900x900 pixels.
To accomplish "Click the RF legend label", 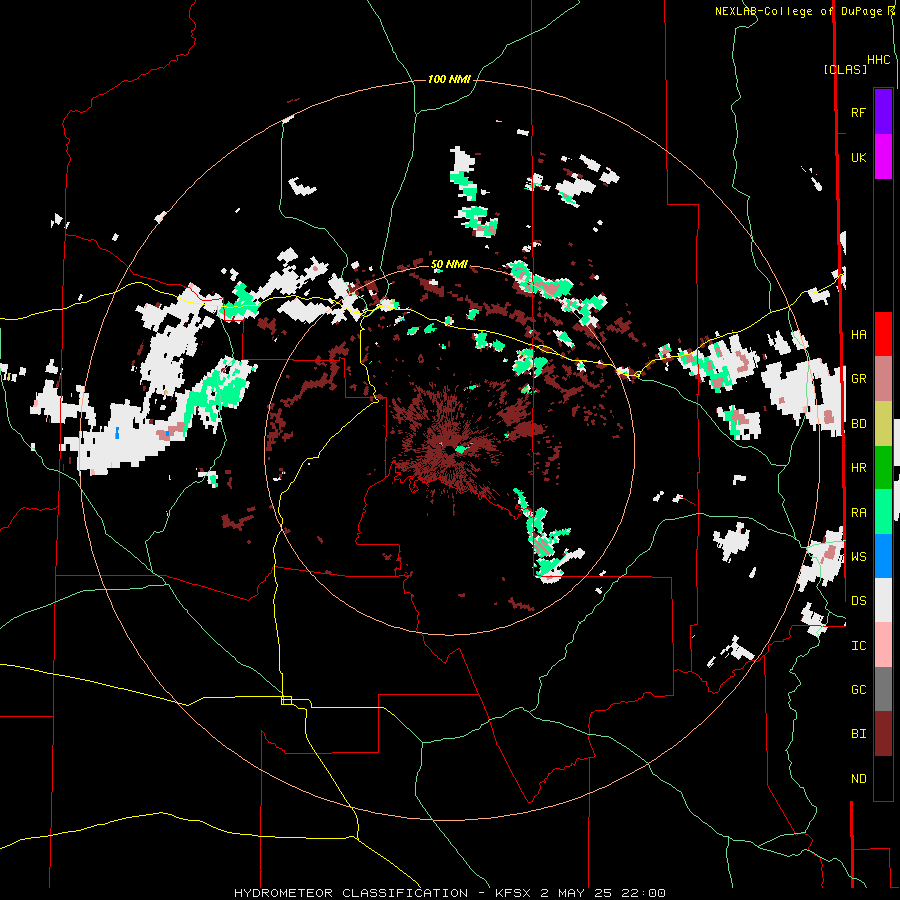I will [x=858, y=112].
